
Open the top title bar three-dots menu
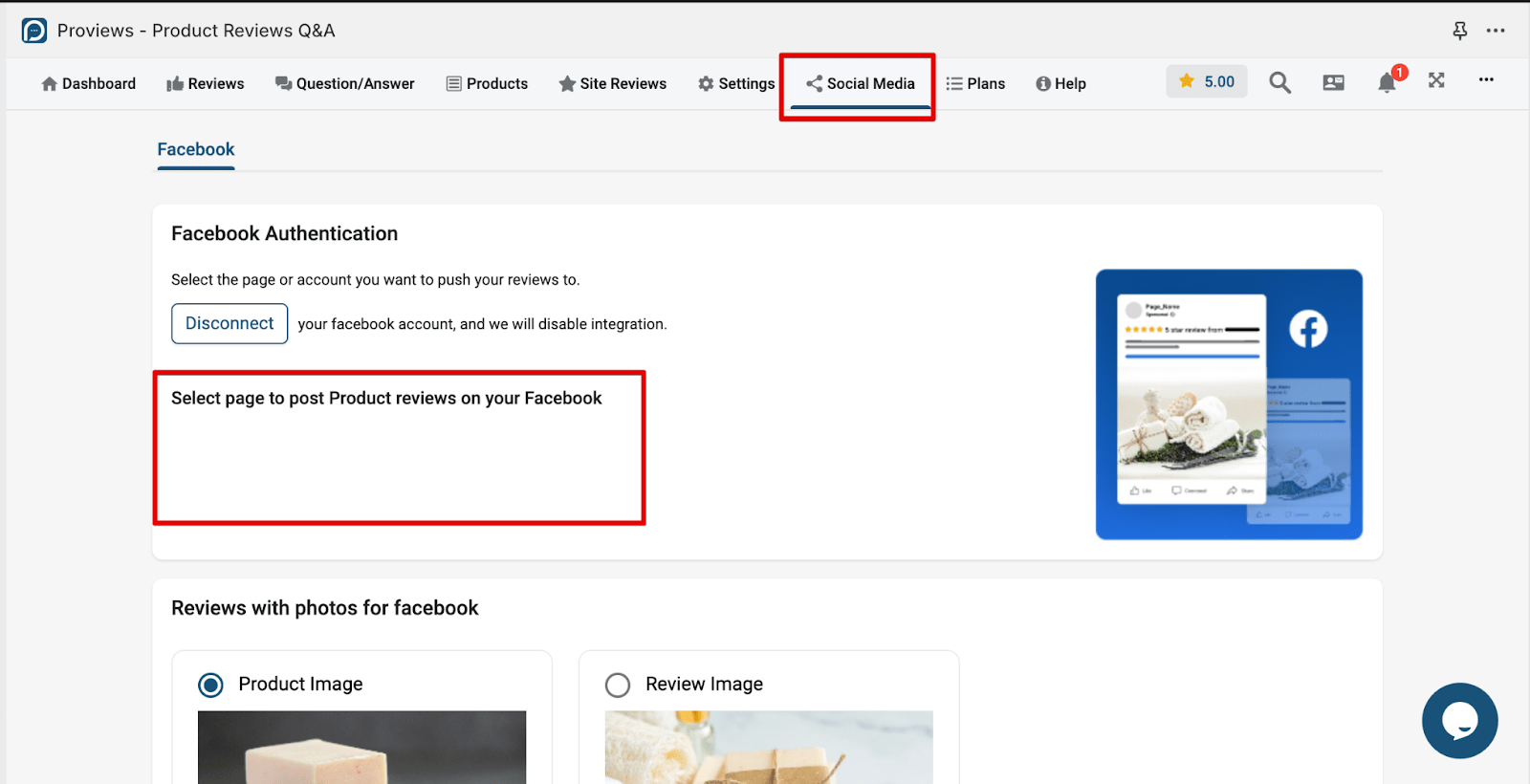1496,31
